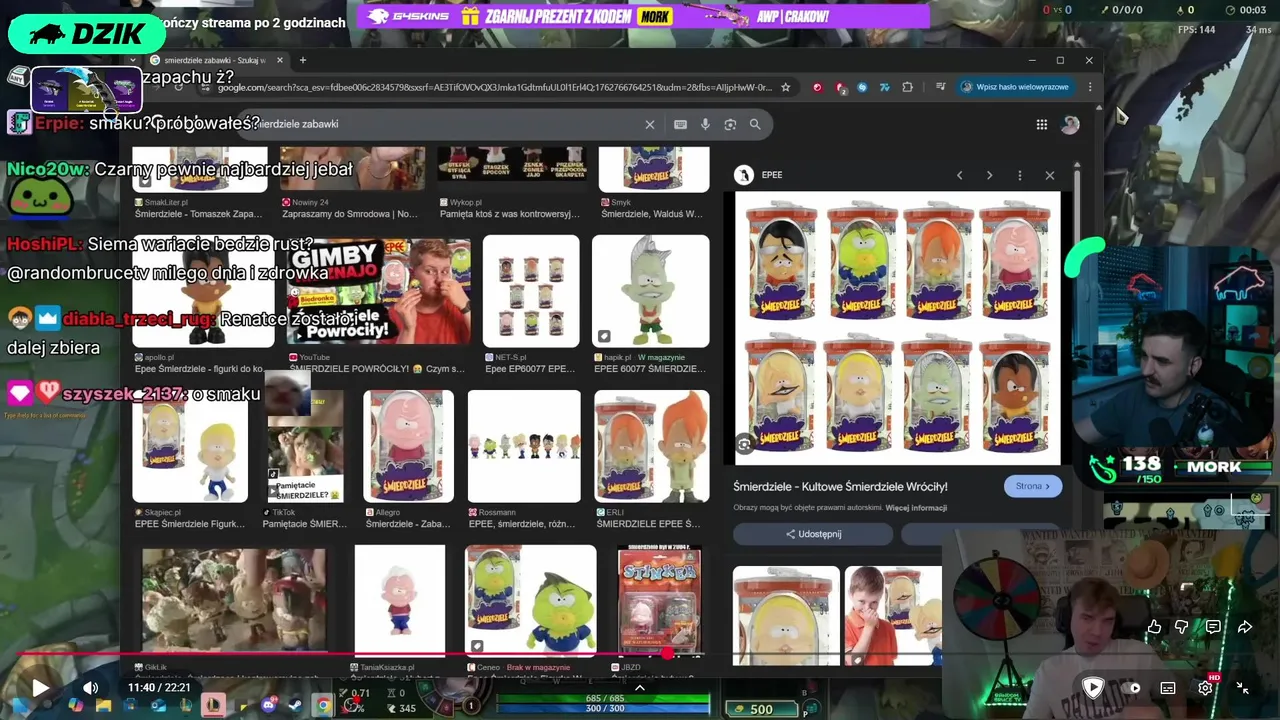Viewport: 1280px width, 720px height.
Task: Open the Chrome three-dot menu
Action: click(1089, 87)
